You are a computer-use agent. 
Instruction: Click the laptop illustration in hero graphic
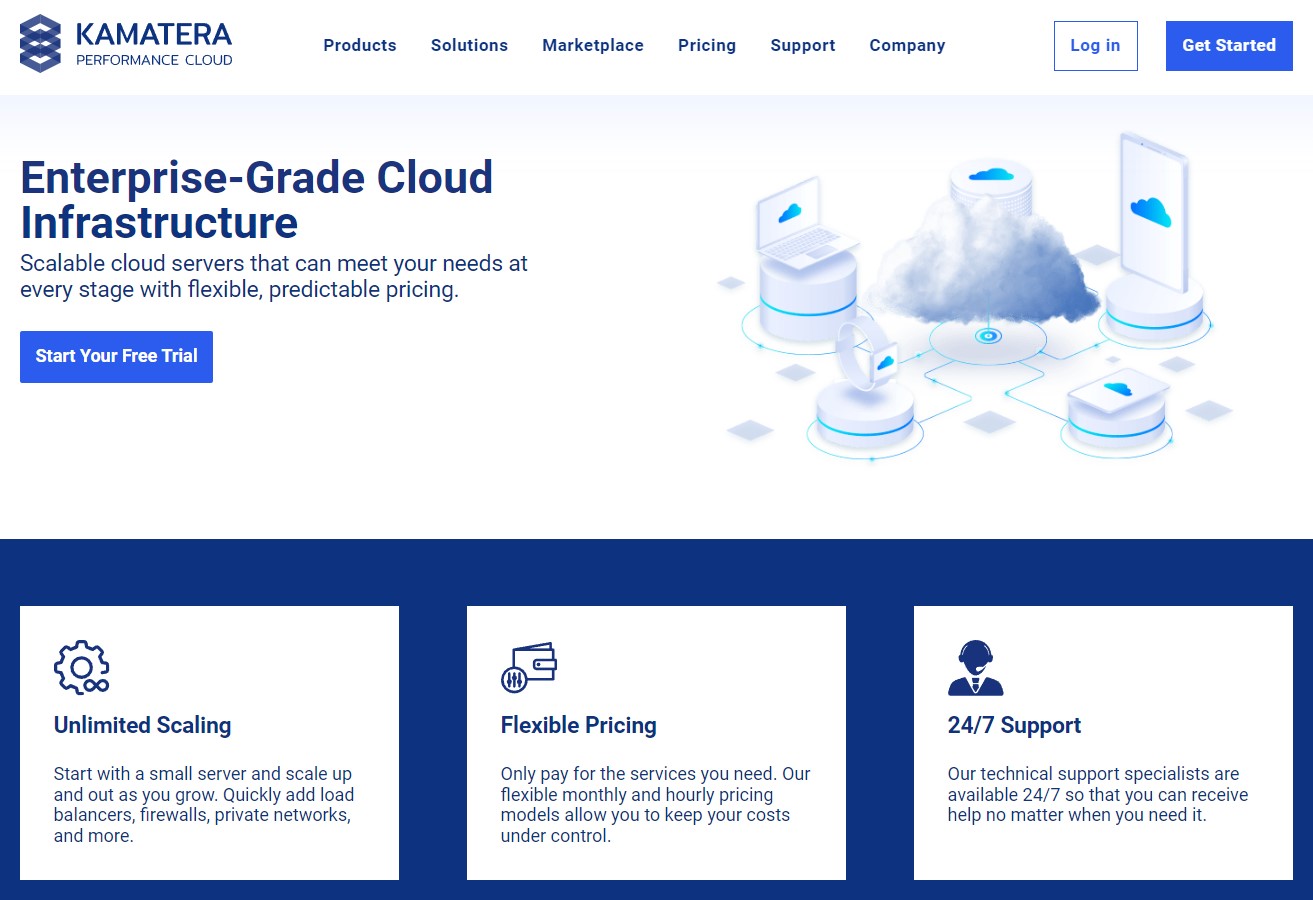coord(804,226)
